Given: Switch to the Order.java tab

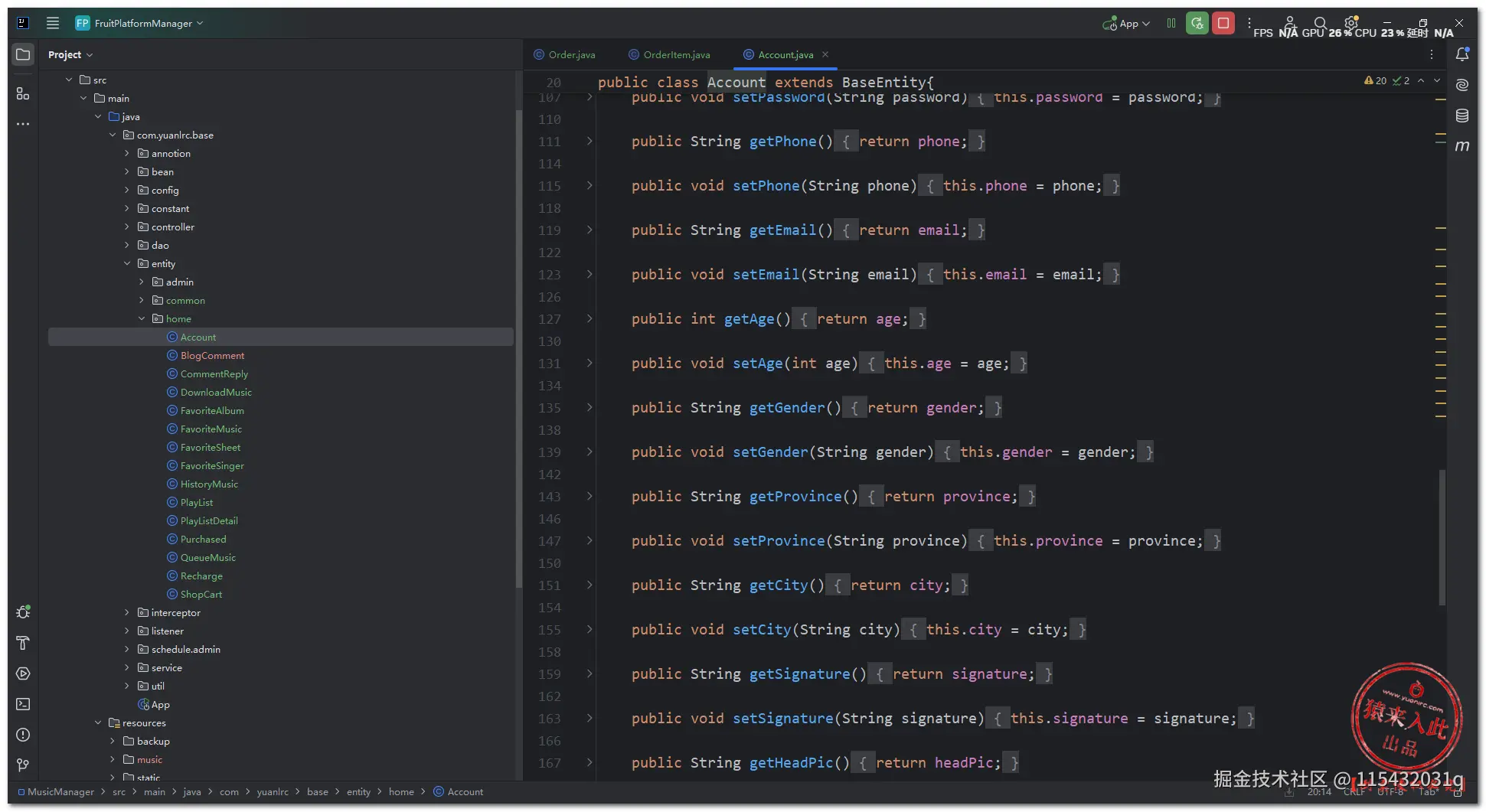Looking at the screenshot, I should (564, 54).
